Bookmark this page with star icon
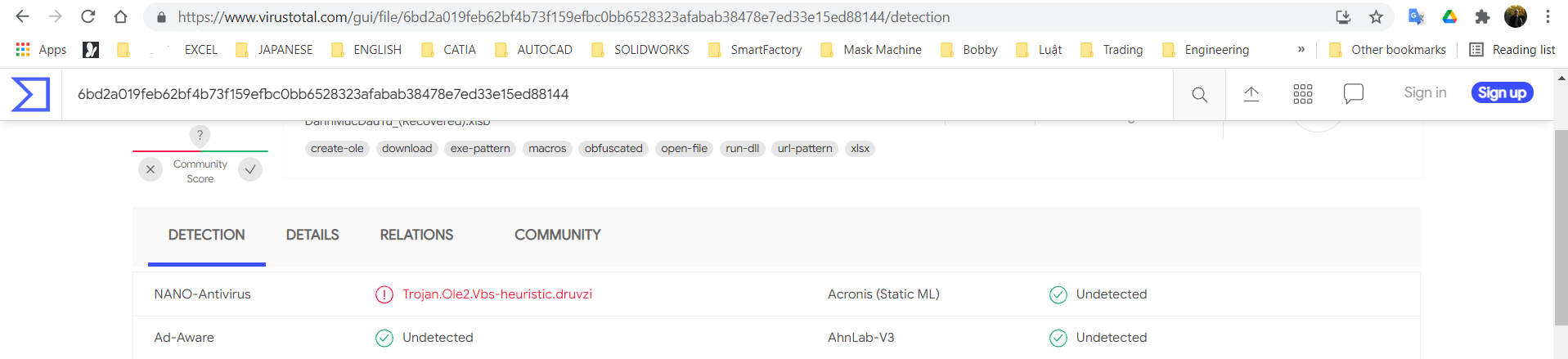 pos(1376,17)
